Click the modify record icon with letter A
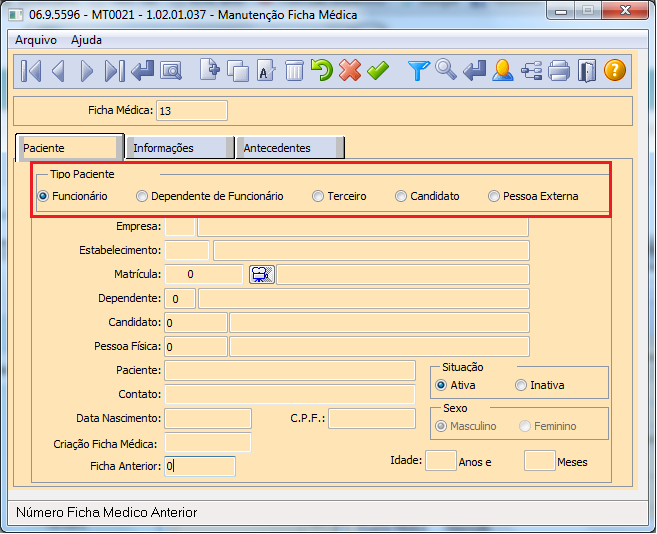The image size is (657, 534). pyautogui.click(x=266, y=70)
